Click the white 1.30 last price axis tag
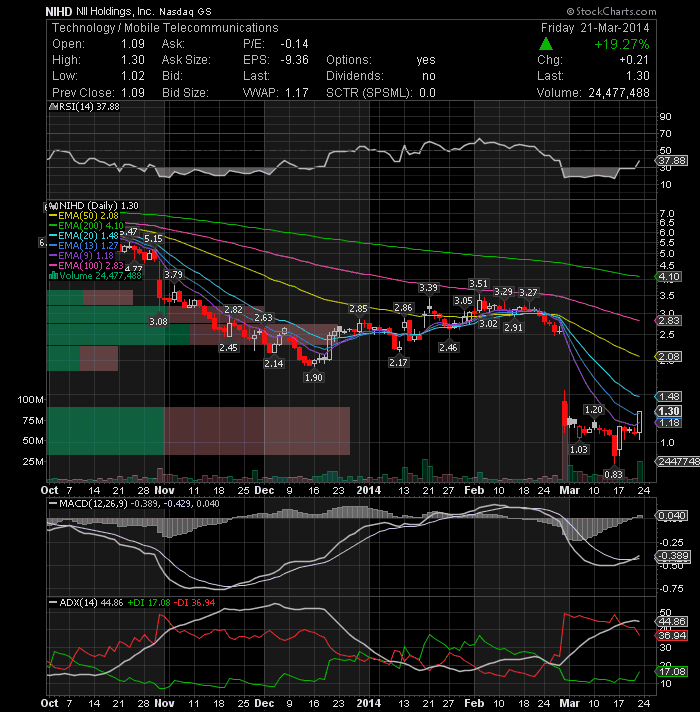This screenshot has height=712, width=700. (x=669, y=411)
